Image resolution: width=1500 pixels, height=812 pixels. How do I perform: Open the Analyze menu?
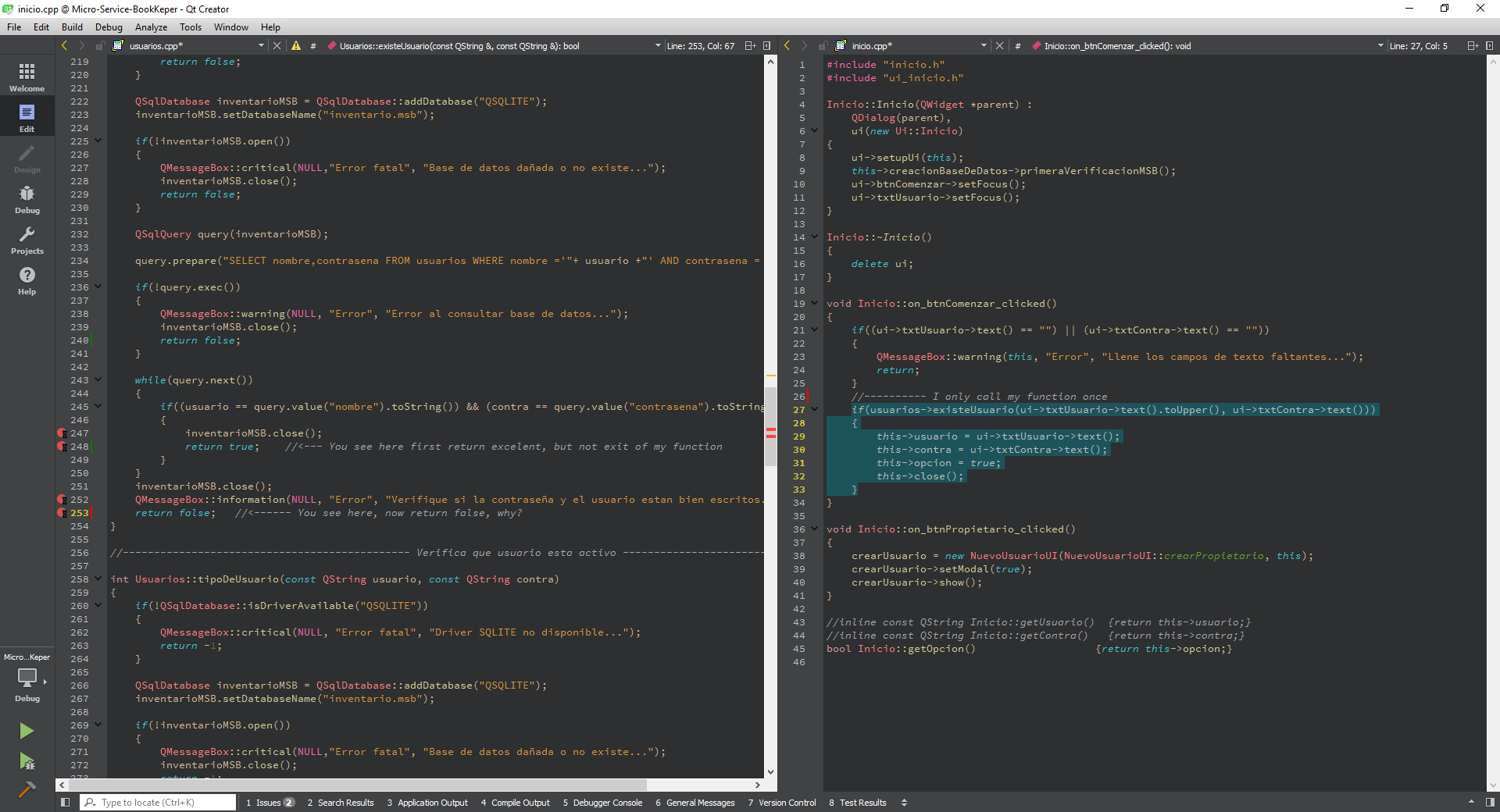click(x=151, y=27)
